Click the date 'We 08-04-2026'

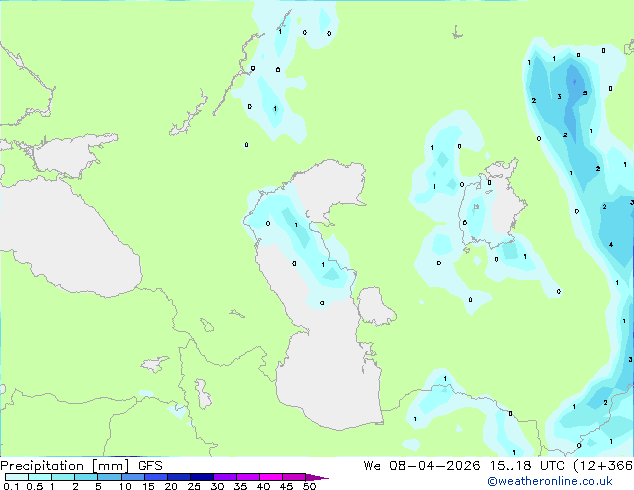(x=422, y=466)
